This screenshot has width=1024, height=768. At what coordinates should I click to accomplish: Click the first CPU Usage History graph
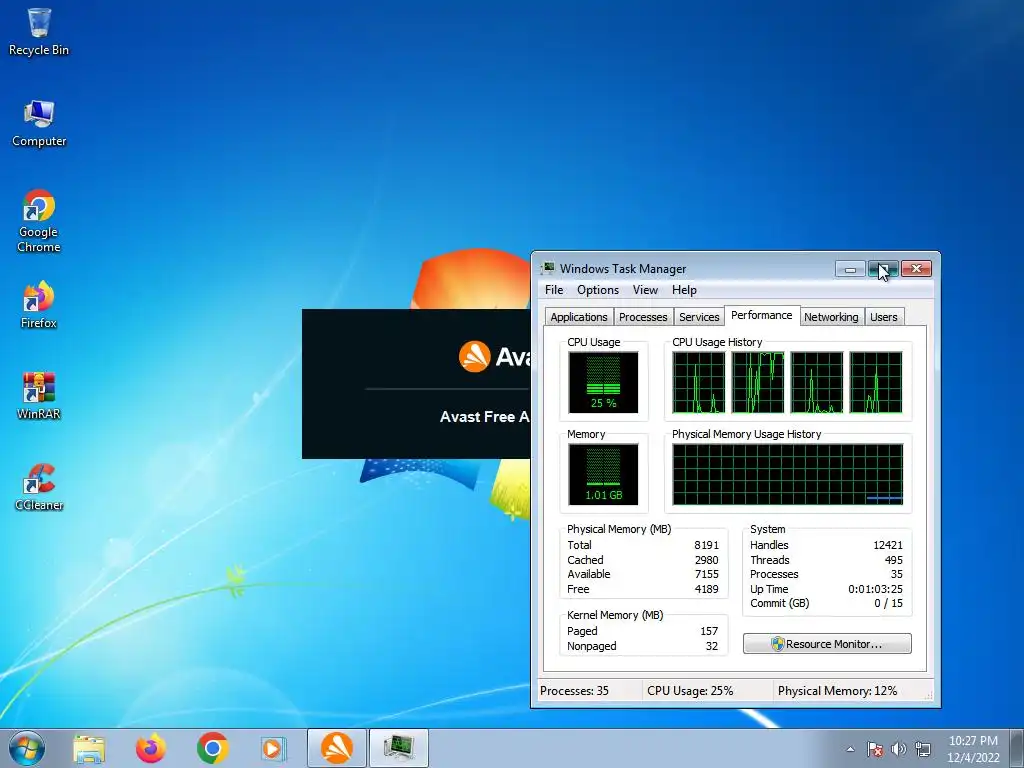tap(698, 383)
